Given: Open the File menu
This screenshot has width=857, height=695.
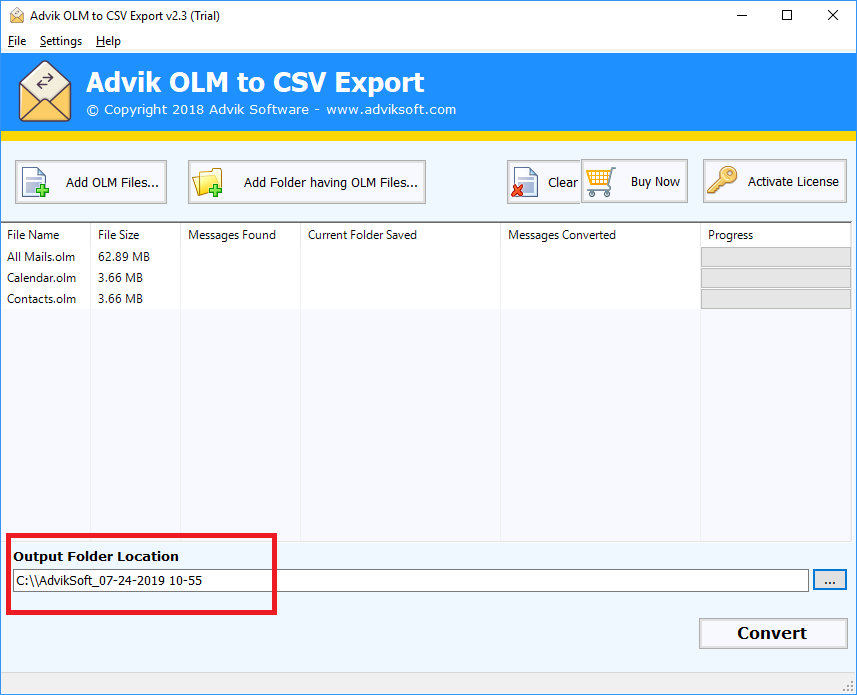Looking at the screenshot, I should pos(17,41).
